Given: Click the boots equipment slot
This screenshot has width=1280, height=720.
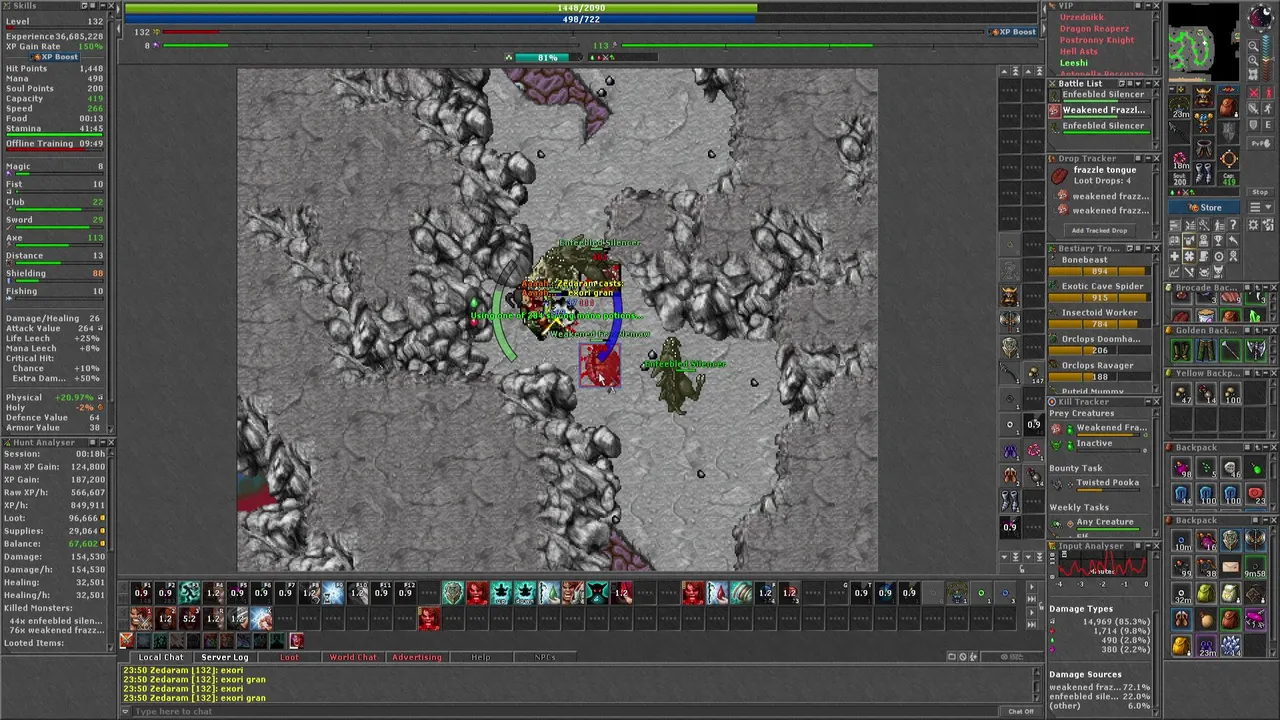Looking at the screenshot, I should (1204, 172).
